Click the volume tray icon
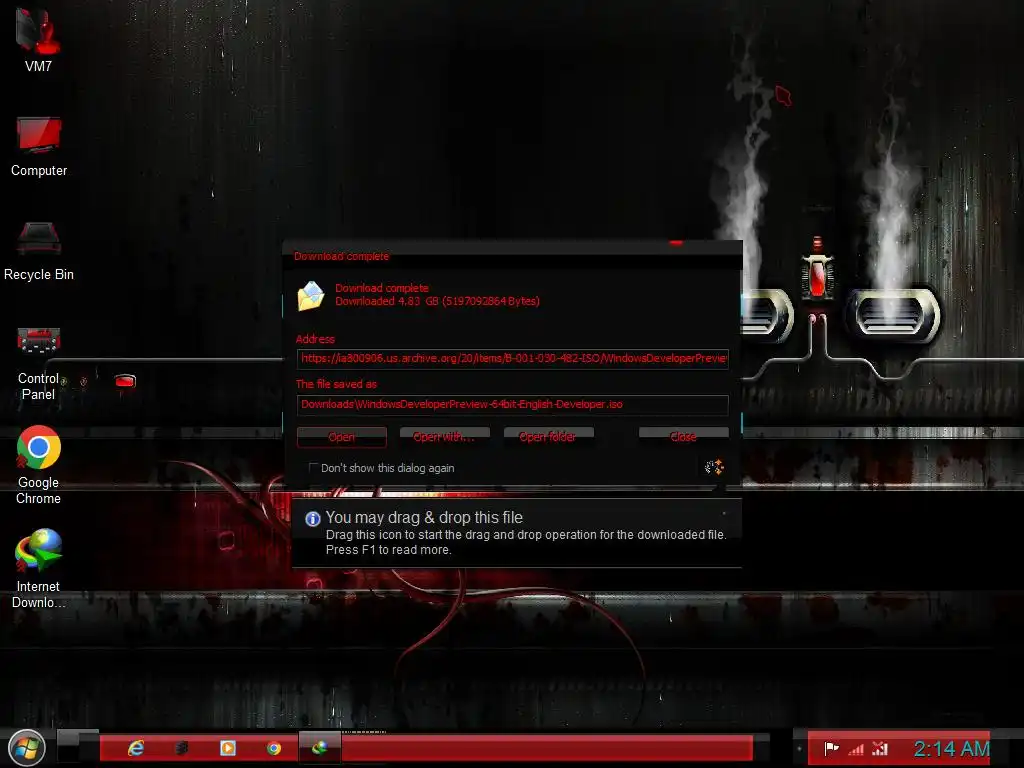The height and width of the screenshot is (768, 1024). (x=880, y=748)
